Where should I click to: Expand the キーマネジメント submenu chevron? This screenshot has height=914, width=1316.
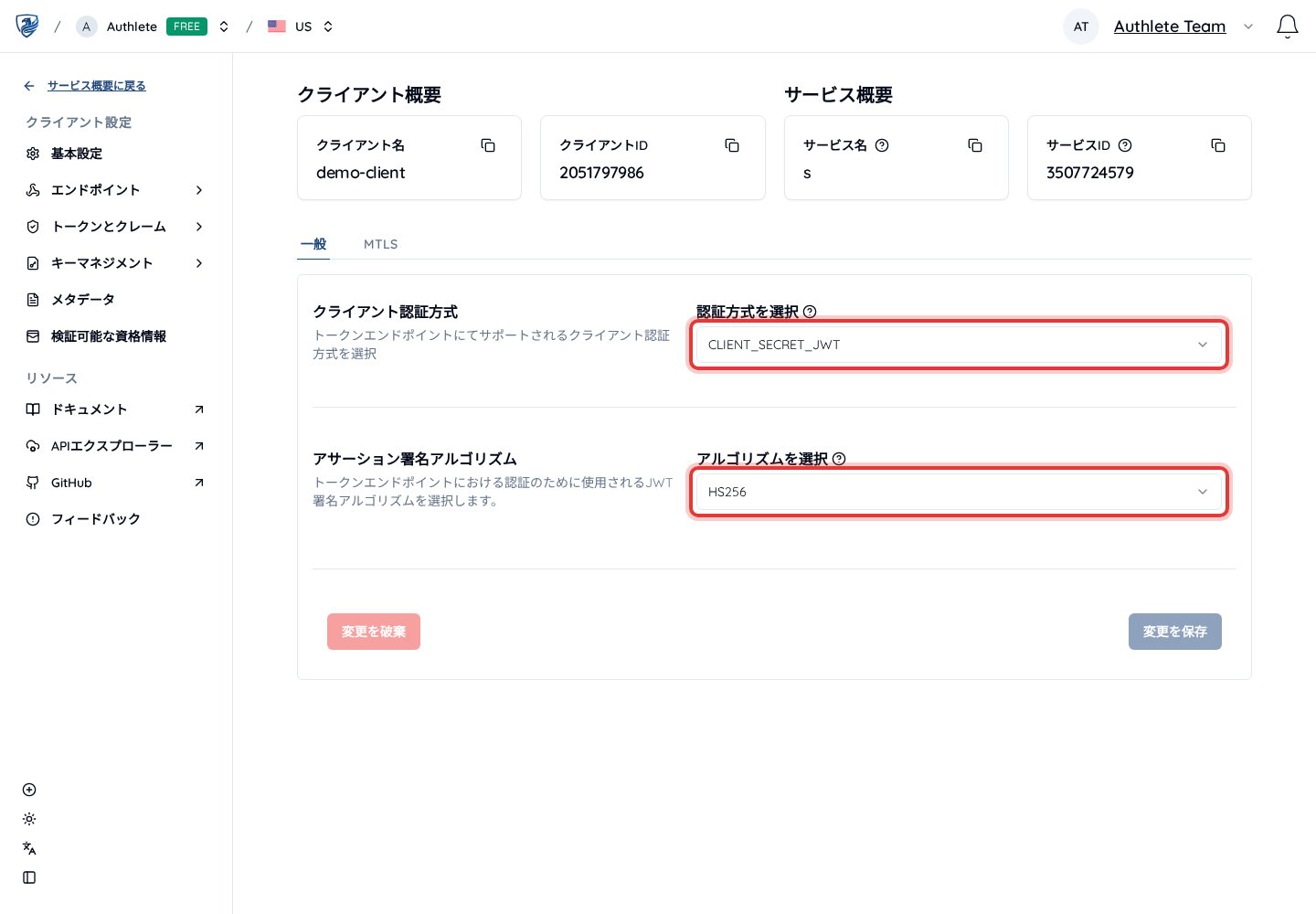(199, 263)
